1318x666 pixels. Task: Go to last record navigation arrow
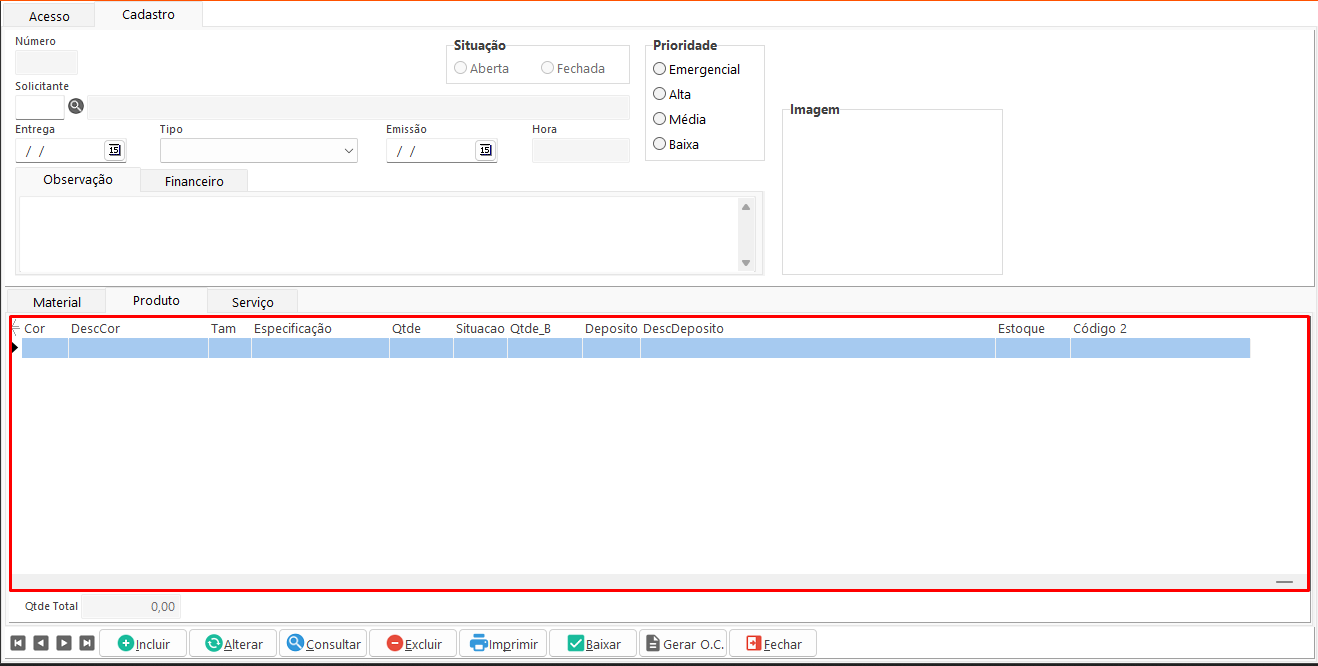[x=87, y=643]
